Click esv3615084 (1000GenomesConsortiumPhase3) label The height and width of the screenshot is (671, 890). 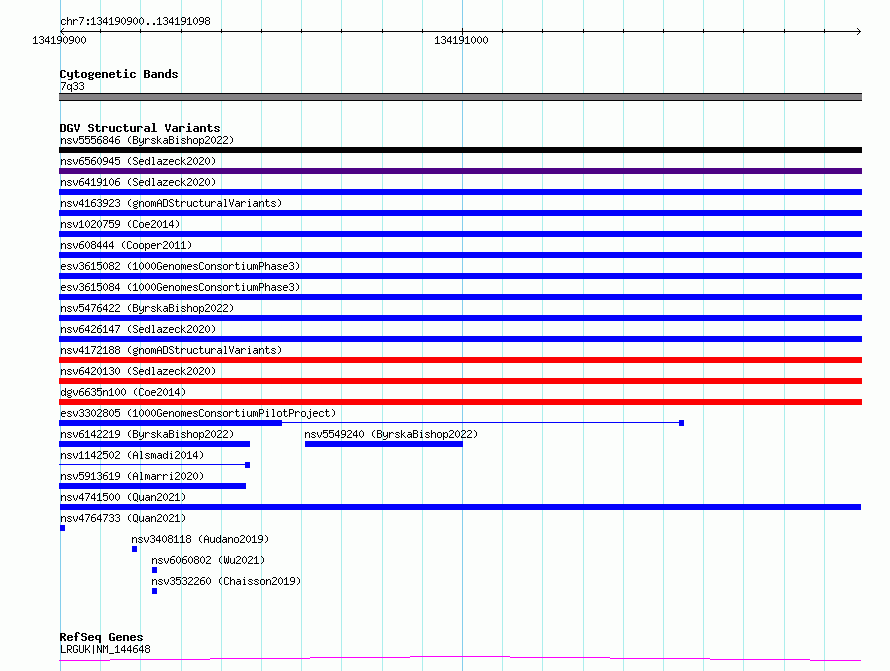(x=180, y=287)
